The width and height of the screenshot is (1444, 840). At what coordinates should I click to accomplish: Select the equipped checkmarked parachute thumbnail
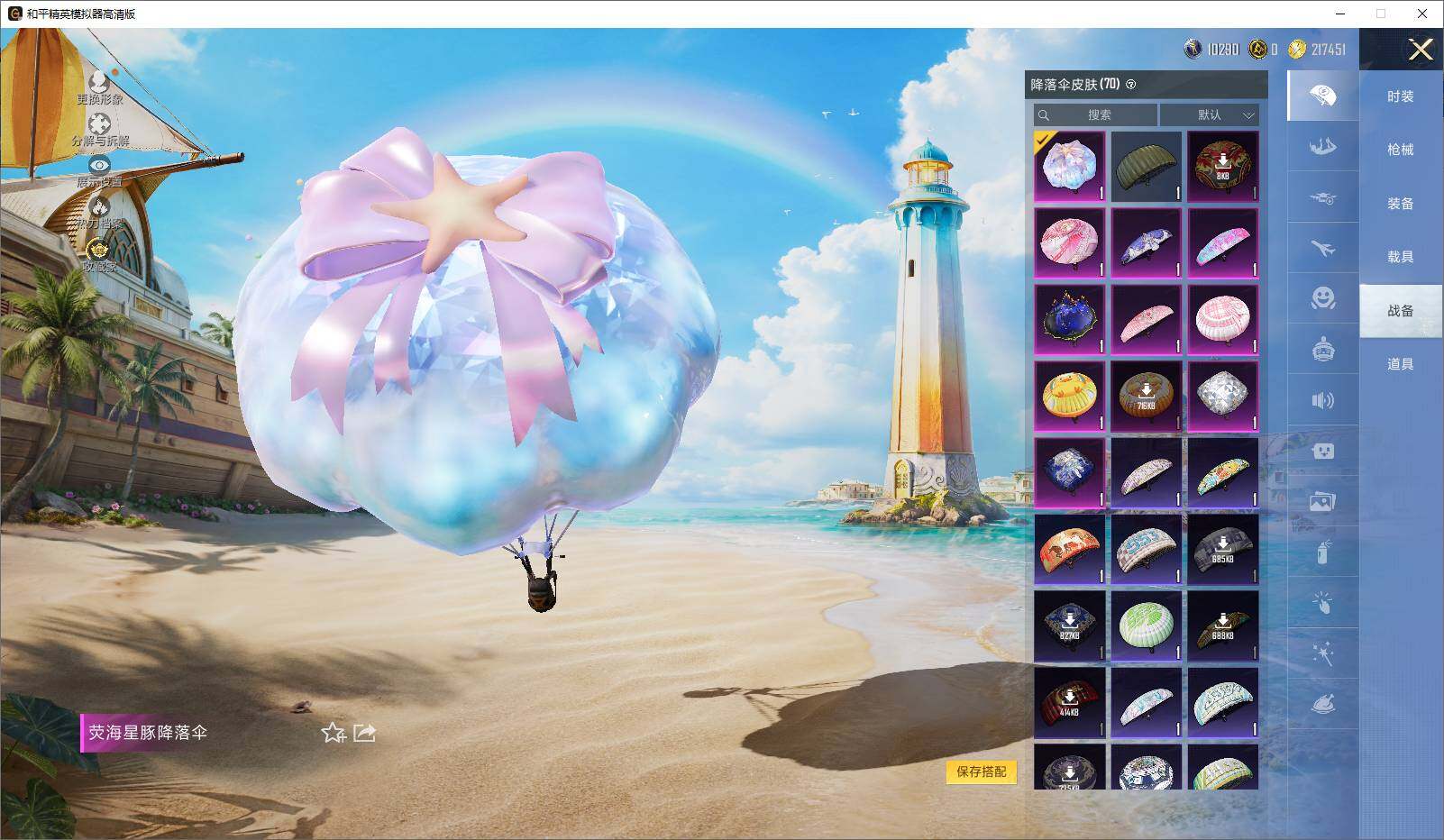pos(1069,167)
